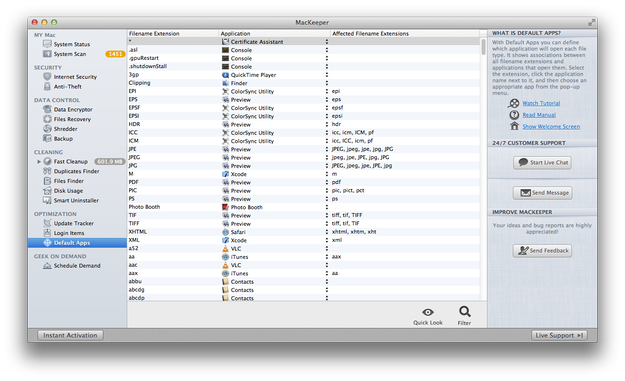625x381 pixels.
Task: Open System Status in sidebar
Action: [x=72, y=44]
